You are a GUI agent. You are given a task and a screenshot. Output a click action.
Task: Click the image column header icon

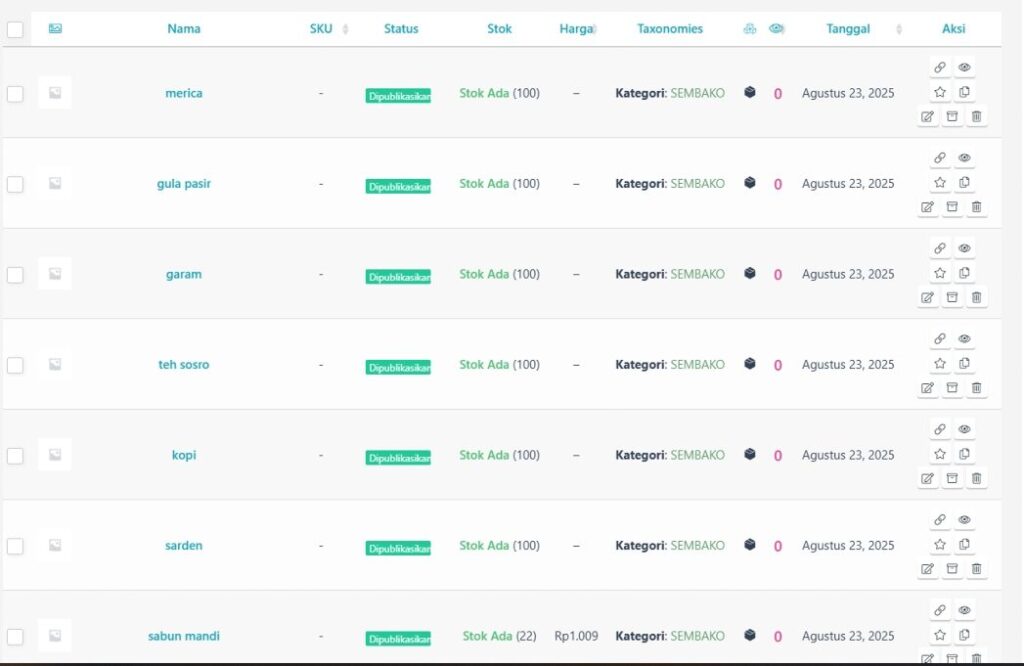55,29
